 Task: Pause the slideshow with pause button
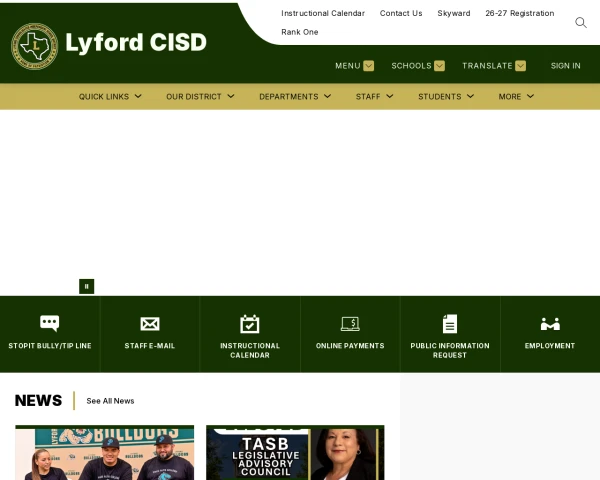pos(86,286)
